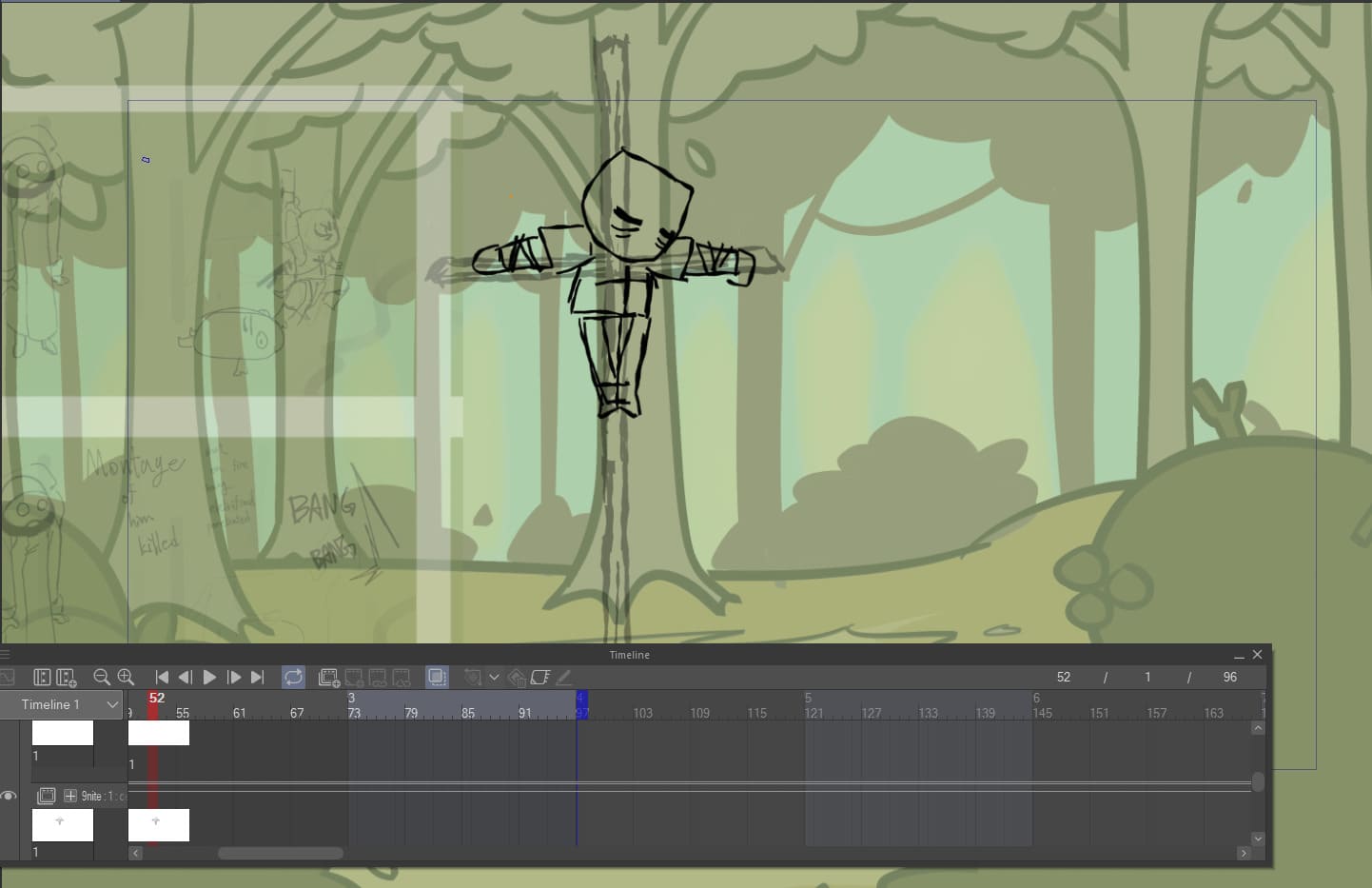
Task: Create a new animation cel
Action: point(329,677)
